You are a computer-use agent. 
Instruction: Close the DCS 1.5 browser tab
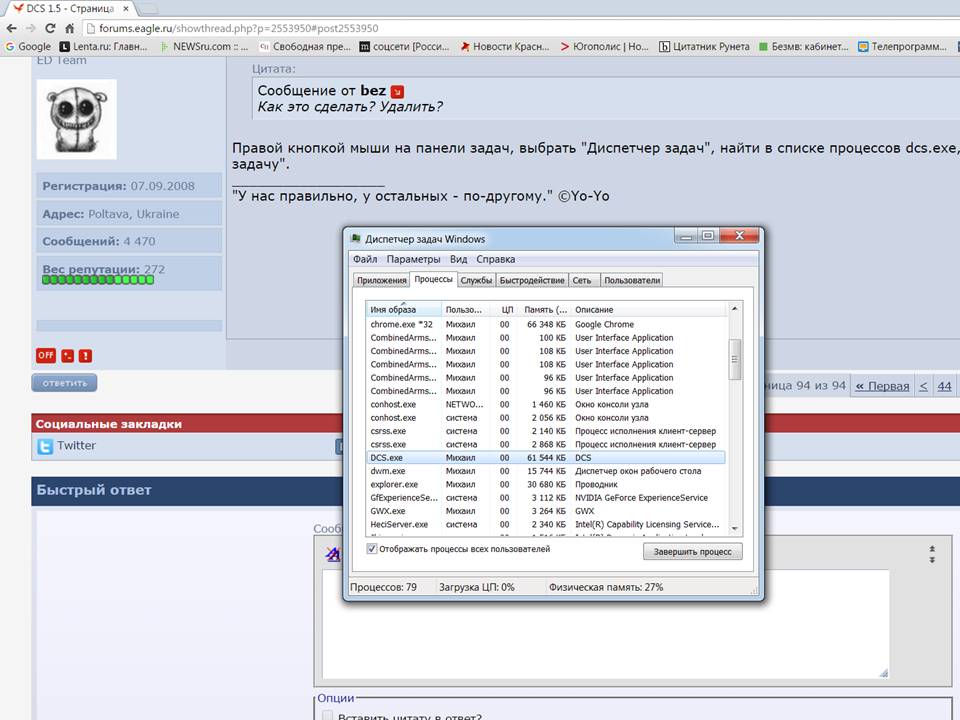126,9
